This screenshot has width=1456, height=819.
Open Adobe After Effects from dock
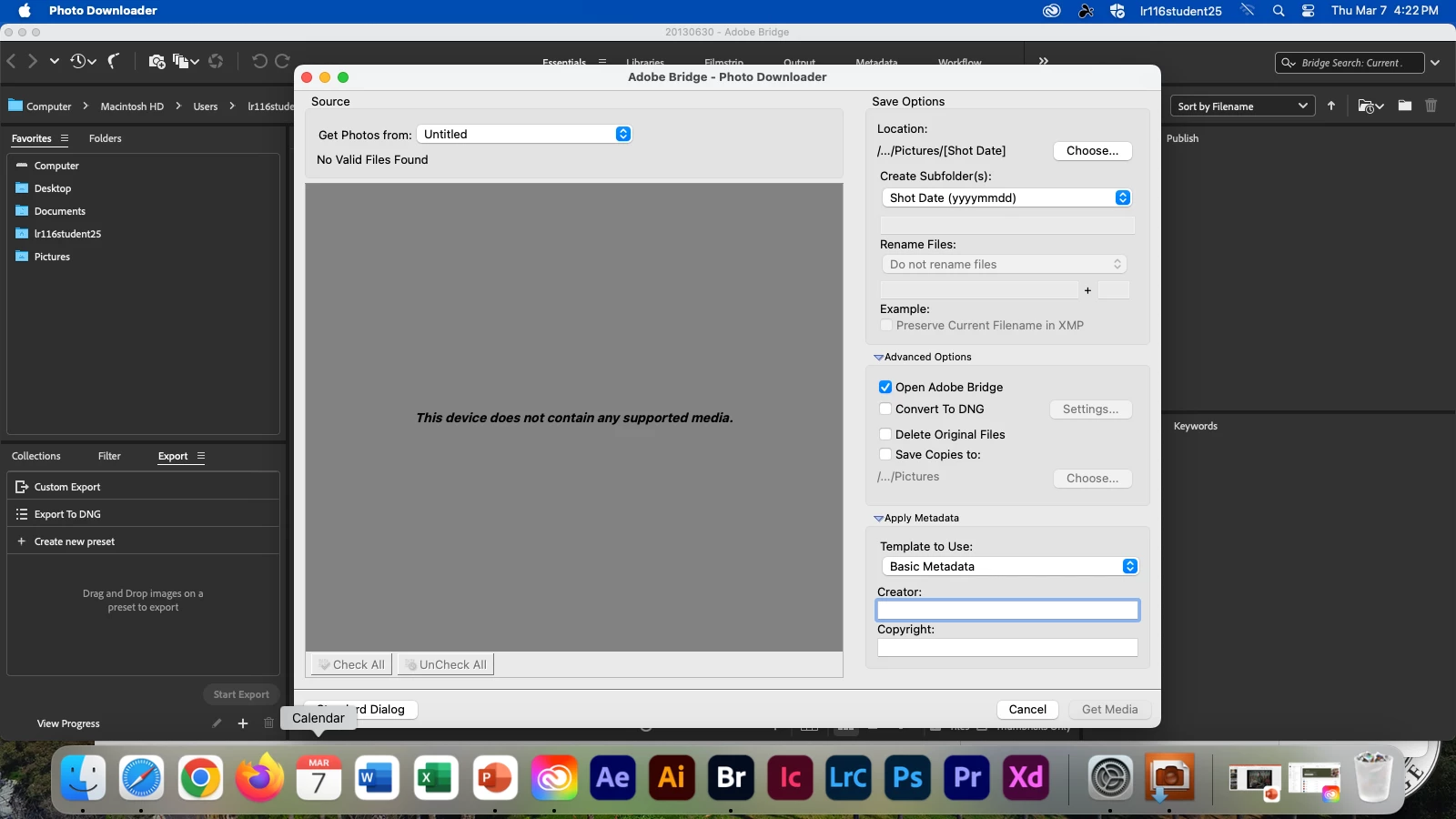point(612,778)
